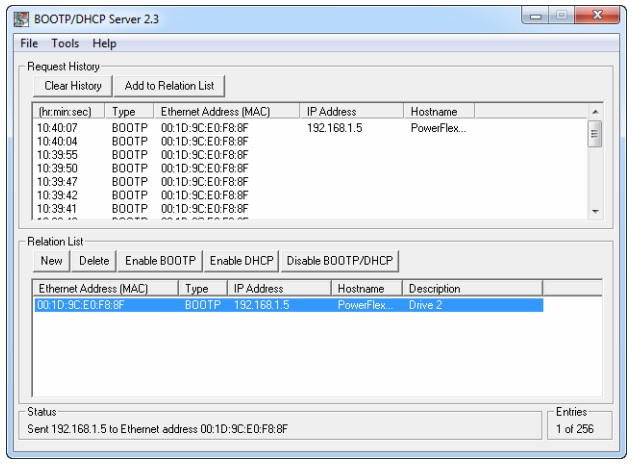Screen dimensions: 632x465
Task: Click the BOOTP/DHCP Server app icon in title bar
Action: pos(21,19)
